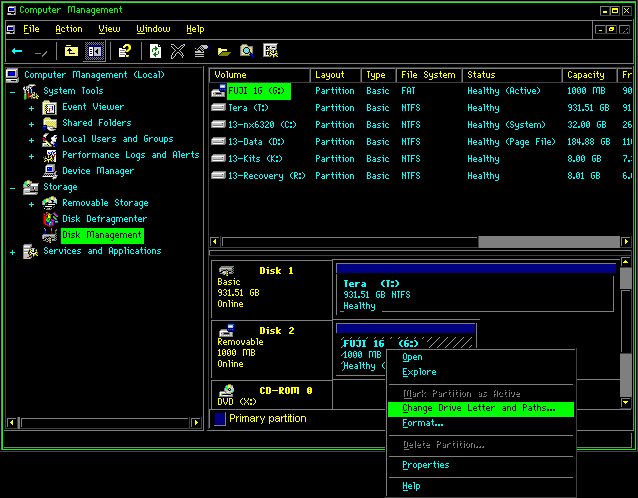Click the File System column header
The height and width of the screenshot is (498, 638).
[x=428, y=75]
